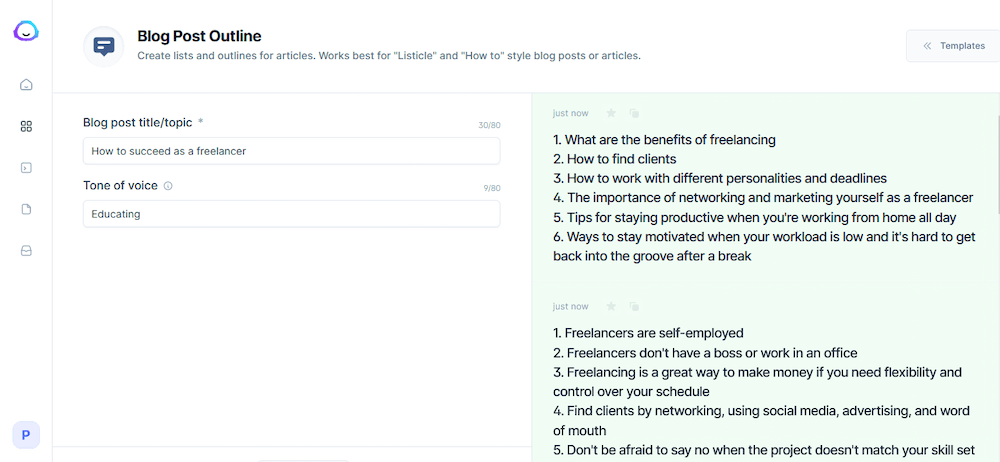Viewport: 1000px width, 462px height.
Task: Open the inbox tray sidebar icon
Action: 26,251
